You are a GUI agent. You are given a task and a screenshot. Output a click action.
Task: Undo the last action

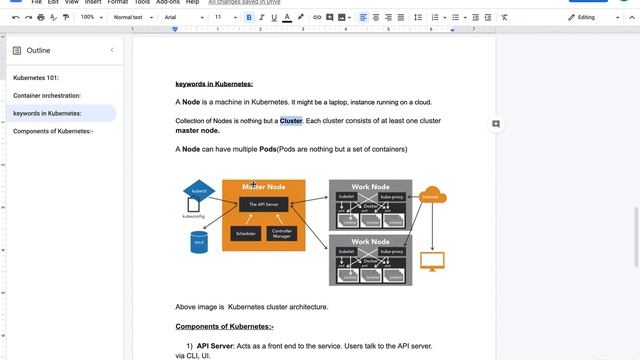16,18
